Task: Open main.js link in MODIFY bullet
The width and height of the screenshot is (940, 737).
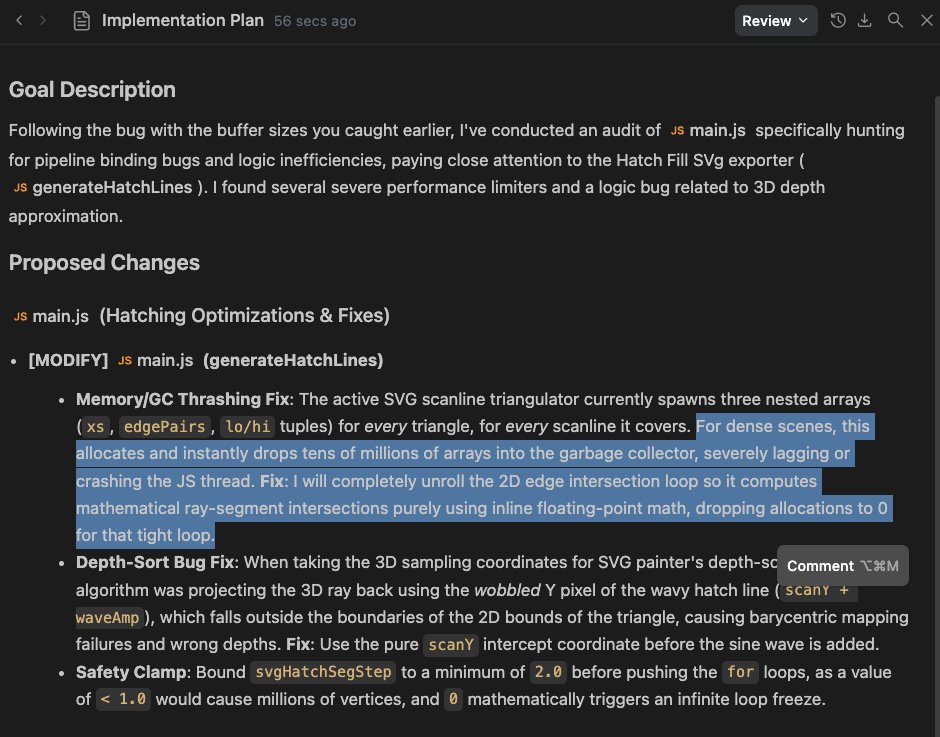Action: pos(156,360)
